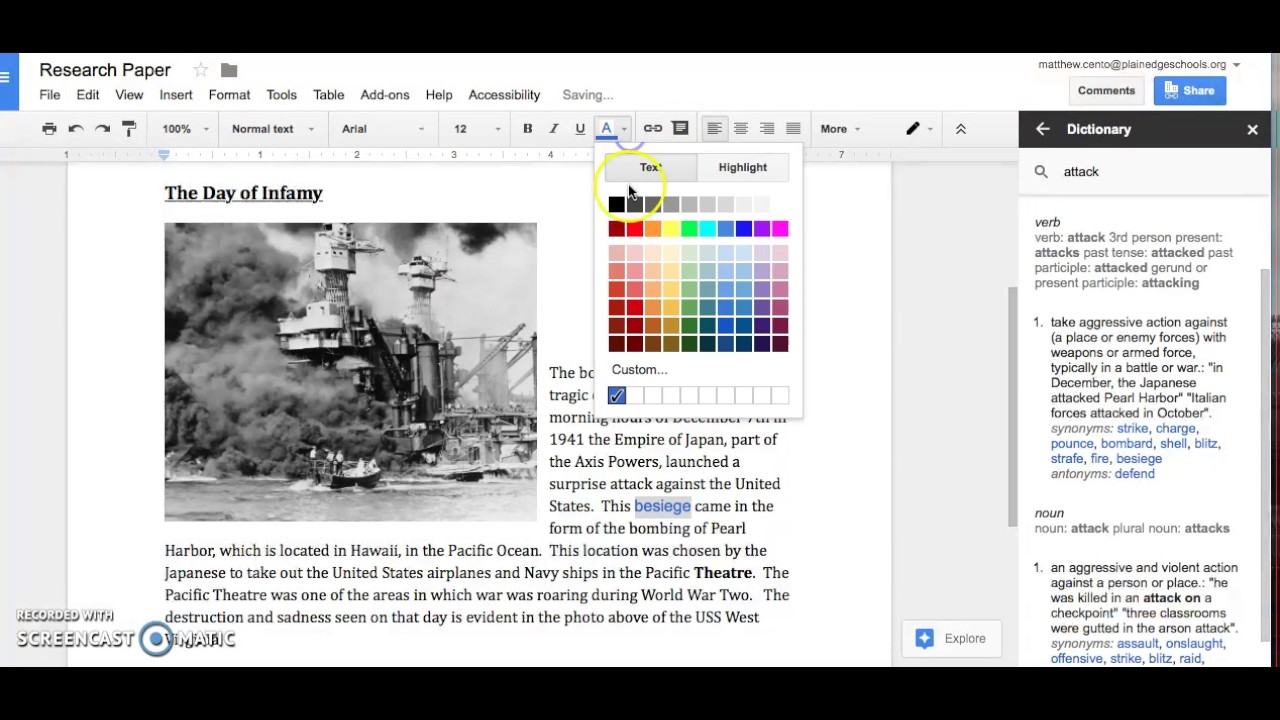
Task: Follow the 'onslaught' synonym link
Action: point(1194,644)
